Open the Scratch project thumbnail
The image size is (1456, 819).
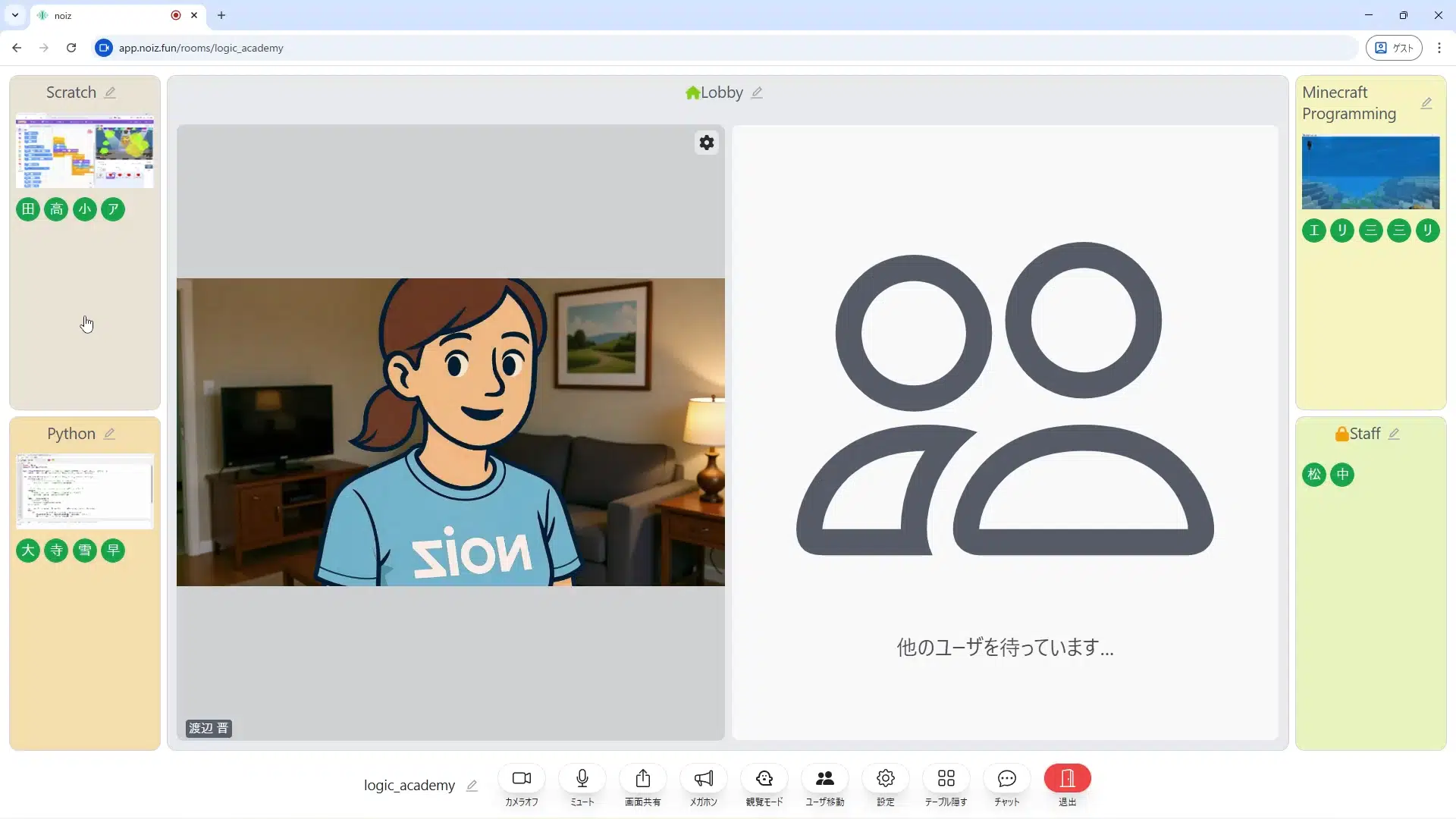(84, 151)
